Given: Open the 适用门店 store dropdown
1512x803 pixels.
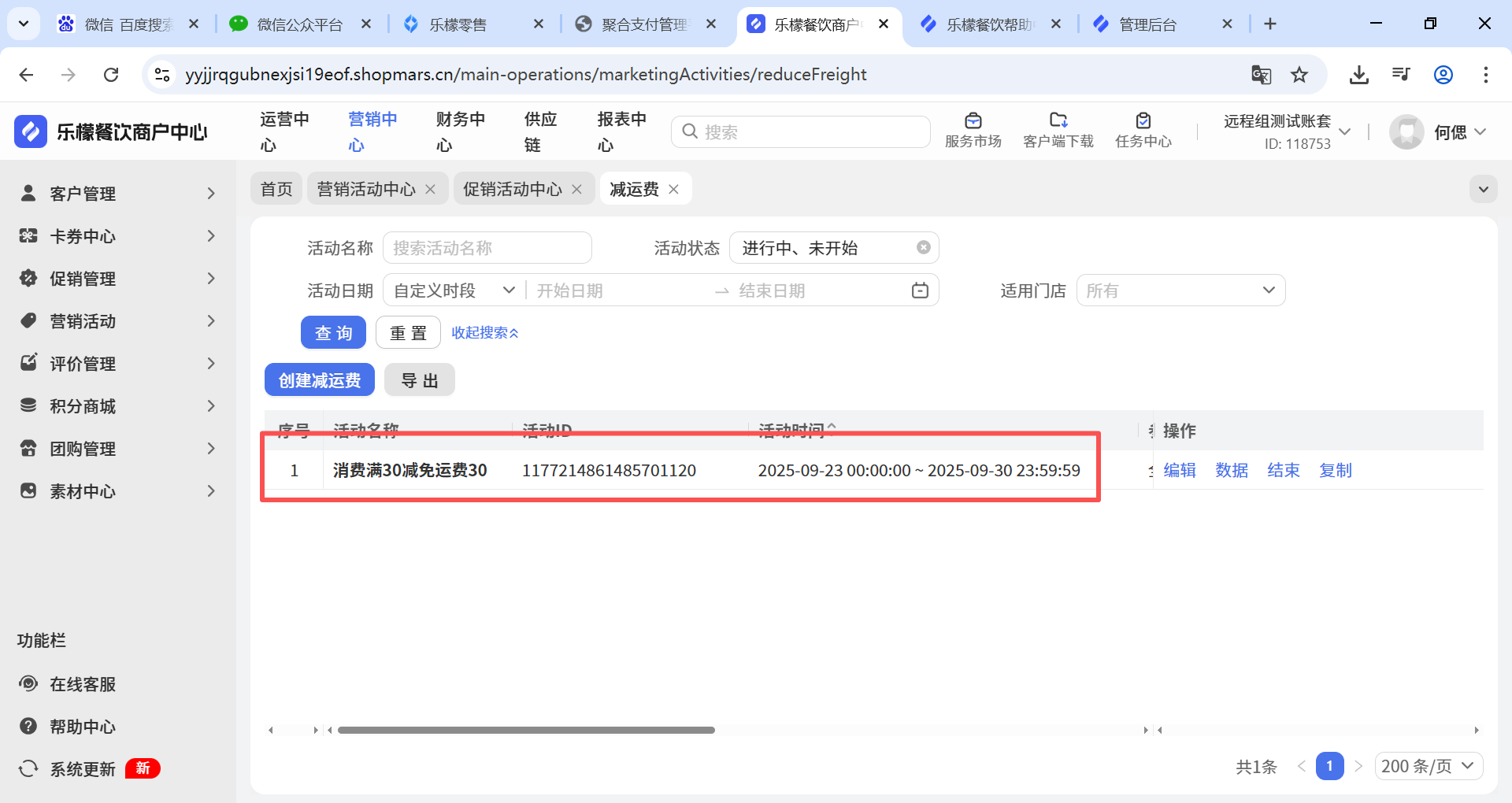Looking at the screenshot, I should pyautogui.click(x=1180, y=290).
